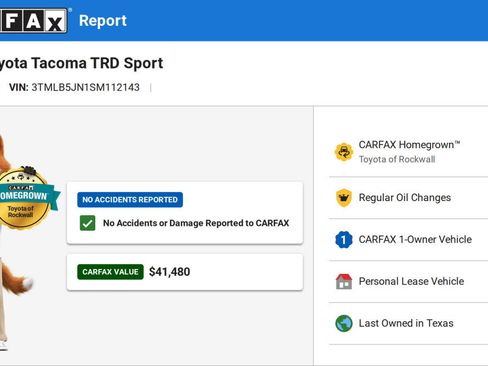Select the $41,480 value amount
Image resolution: width=488 pixels, height=366 pixels.
(170, 272)
